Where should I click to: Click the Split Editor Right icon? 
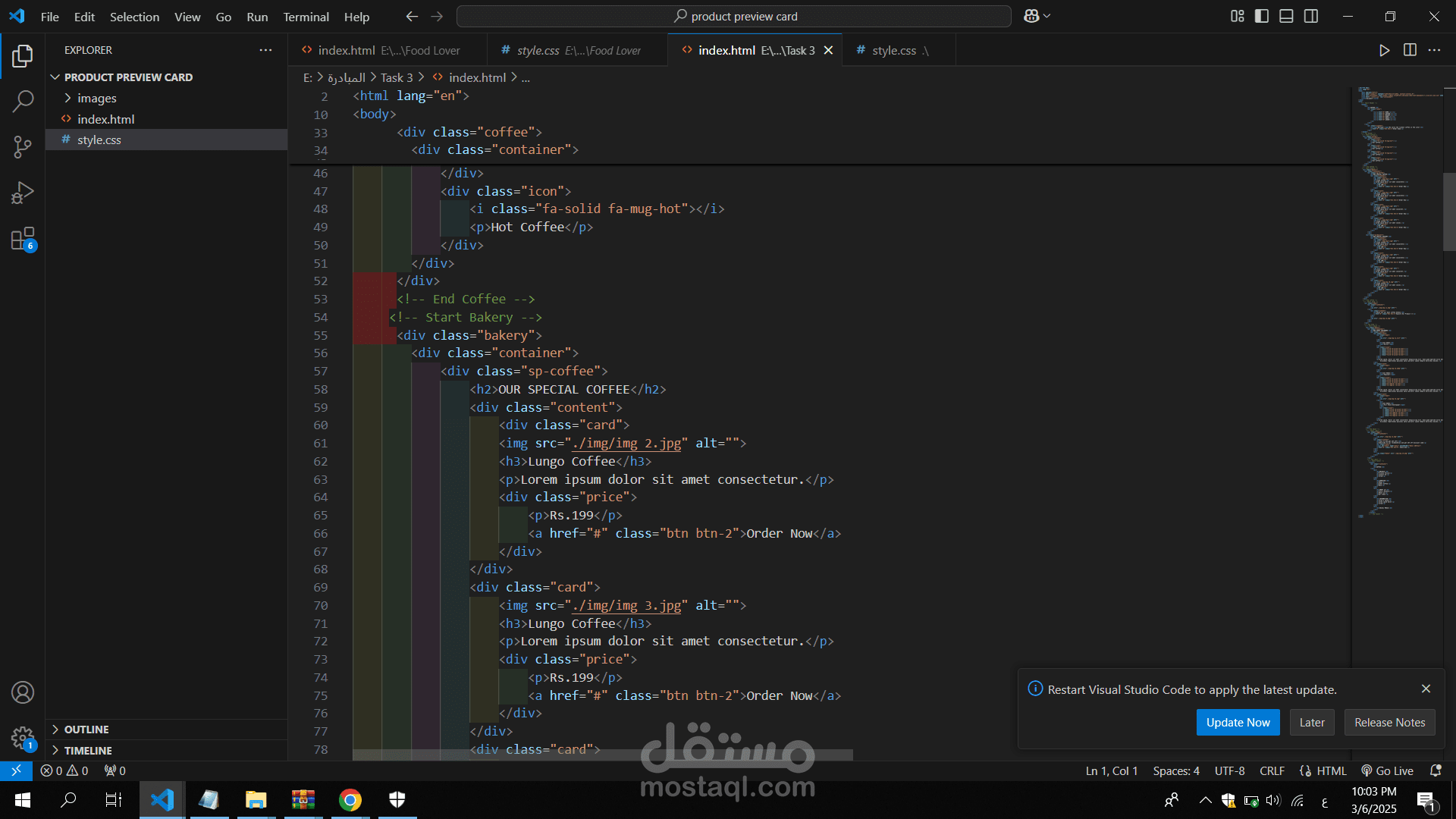tap(1410, 50)
